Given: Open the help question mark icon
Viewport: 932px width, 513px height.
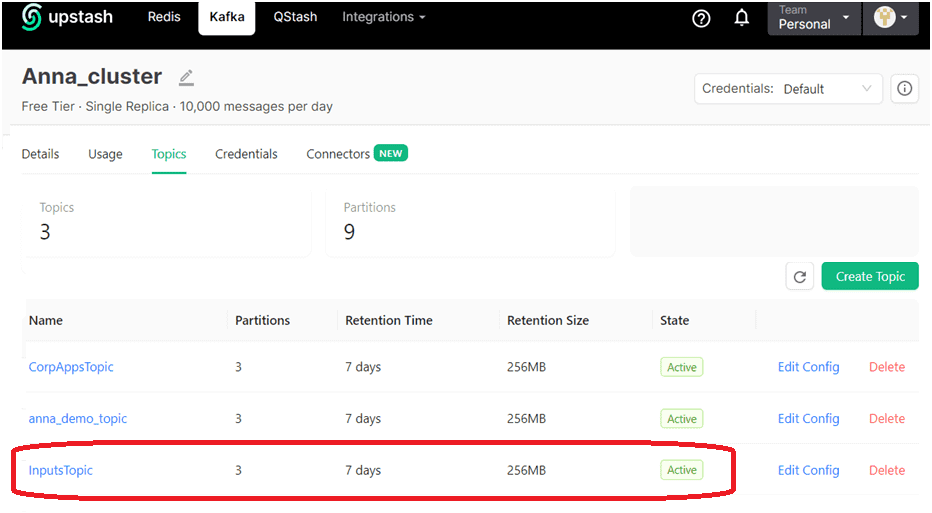Looking at the screenshot, I should (x=701, y=18).
